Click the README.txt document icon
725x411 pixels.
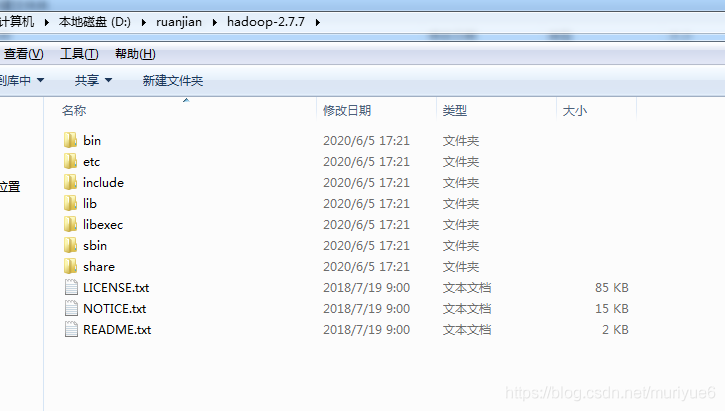[71, 329]
